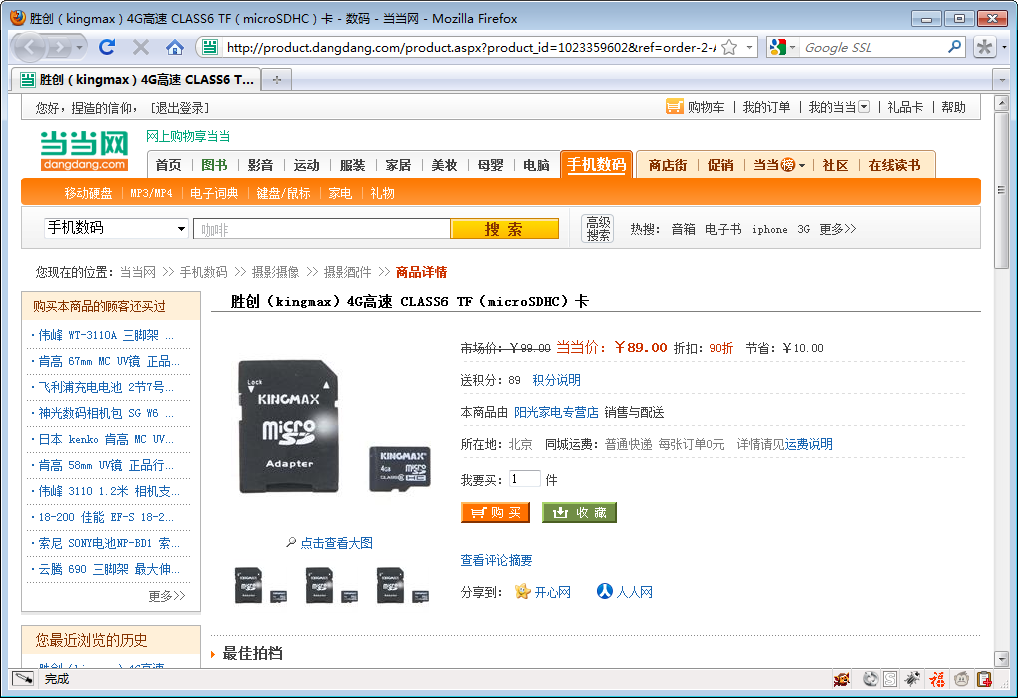Image resolution: width=1018 pixels, height=698 pixels.
Task: Open a new tab with the plus button
Action: click(x=277, y=80)
